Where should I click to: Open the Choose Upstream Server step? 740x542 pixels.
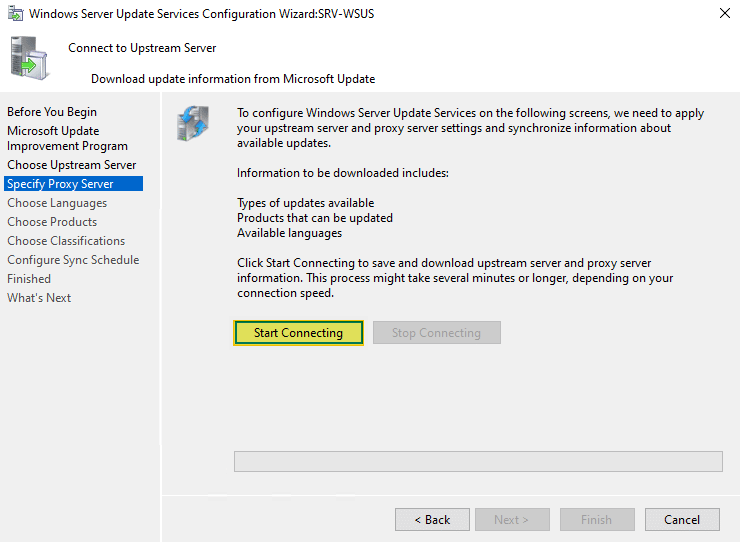pos(72,165)
